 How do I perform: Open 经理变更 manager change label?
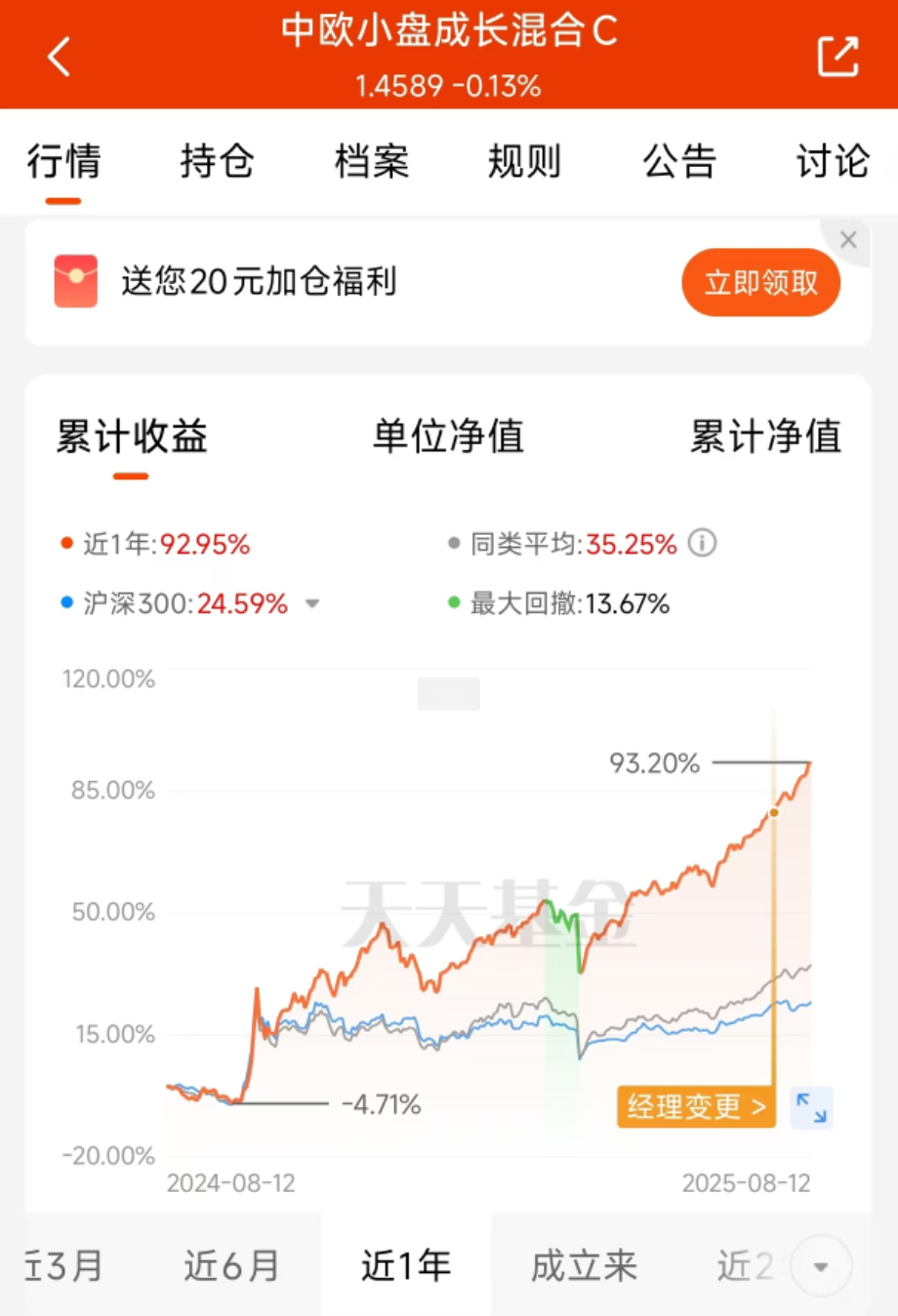pyautogui.click(x=696, y=1107)
